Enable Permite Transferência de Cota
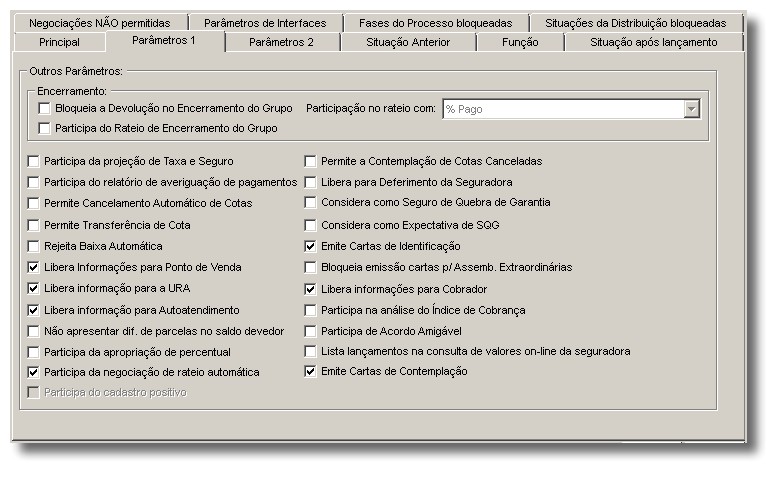The width and height of the screenshot is (767, 493). click(x=33, y=225)
